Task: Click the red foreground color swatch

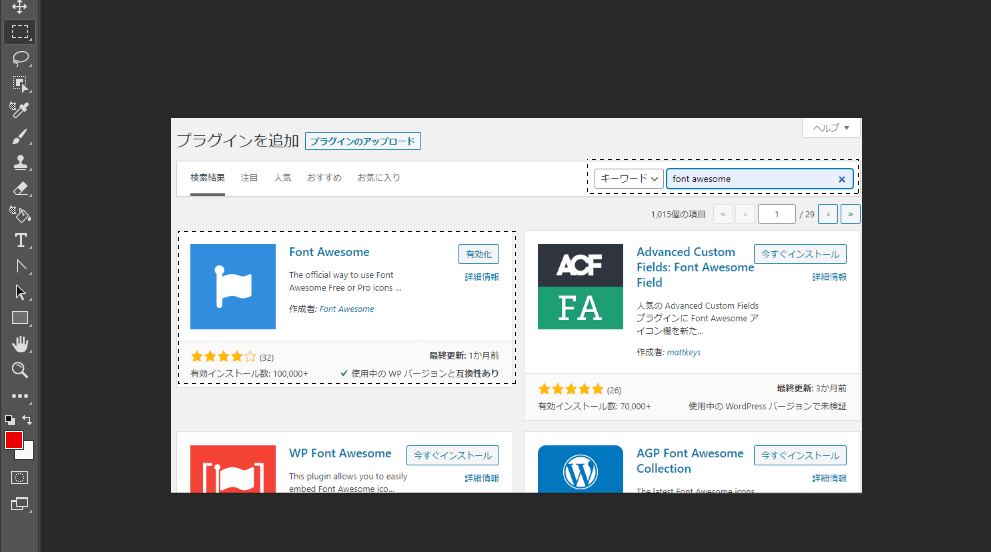Action: 13,440
